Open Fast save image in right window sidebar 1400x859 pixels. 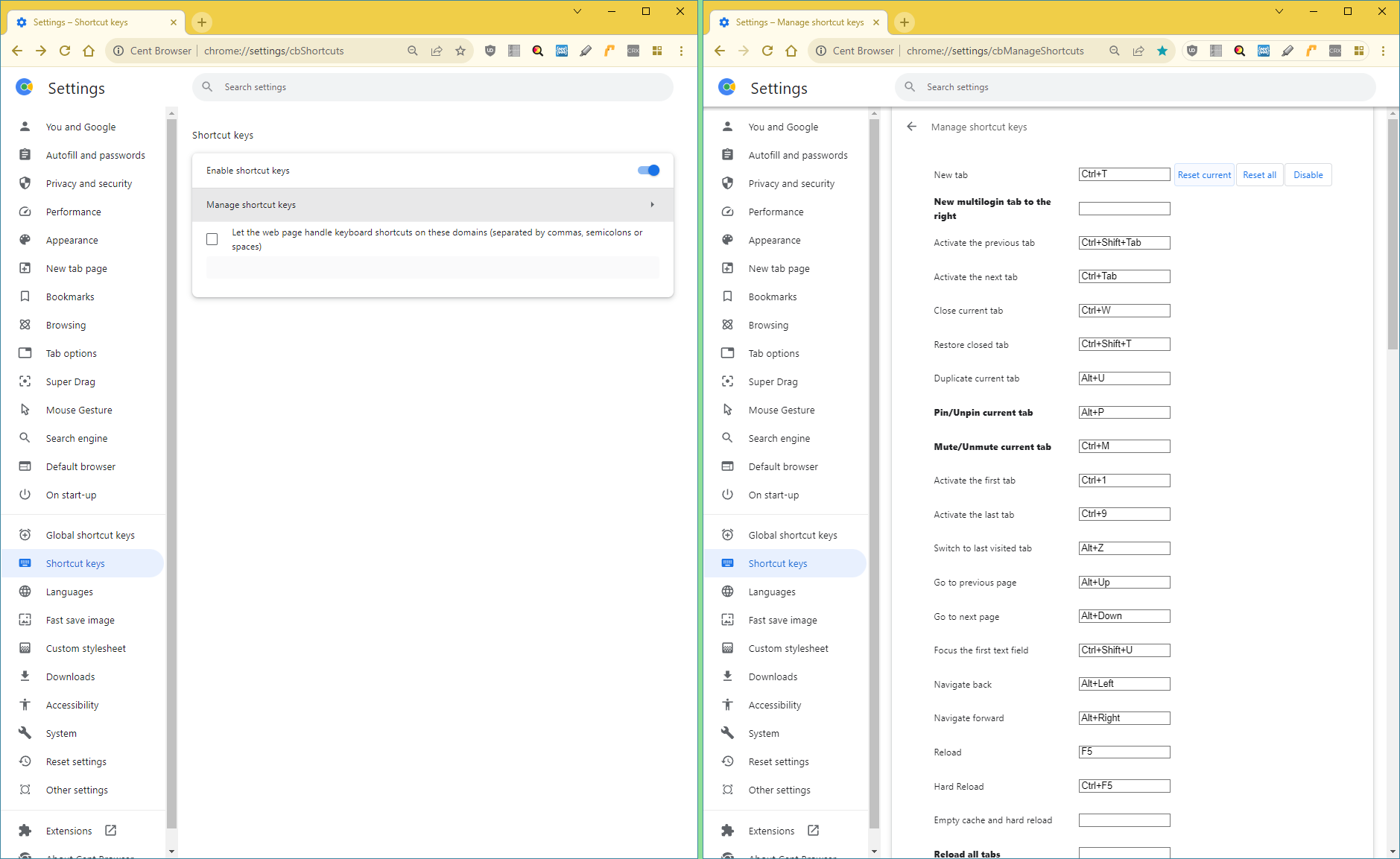point(782,620)
